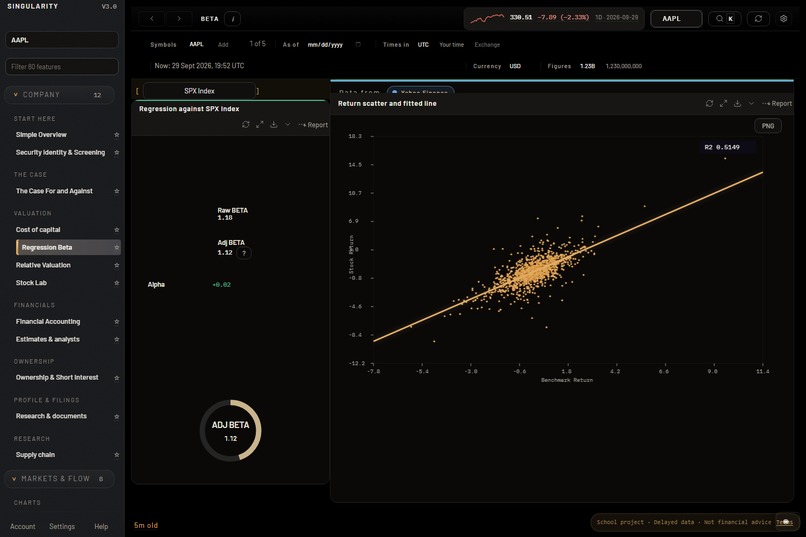Star the Stock Lab feature

[x=117, y=283]
